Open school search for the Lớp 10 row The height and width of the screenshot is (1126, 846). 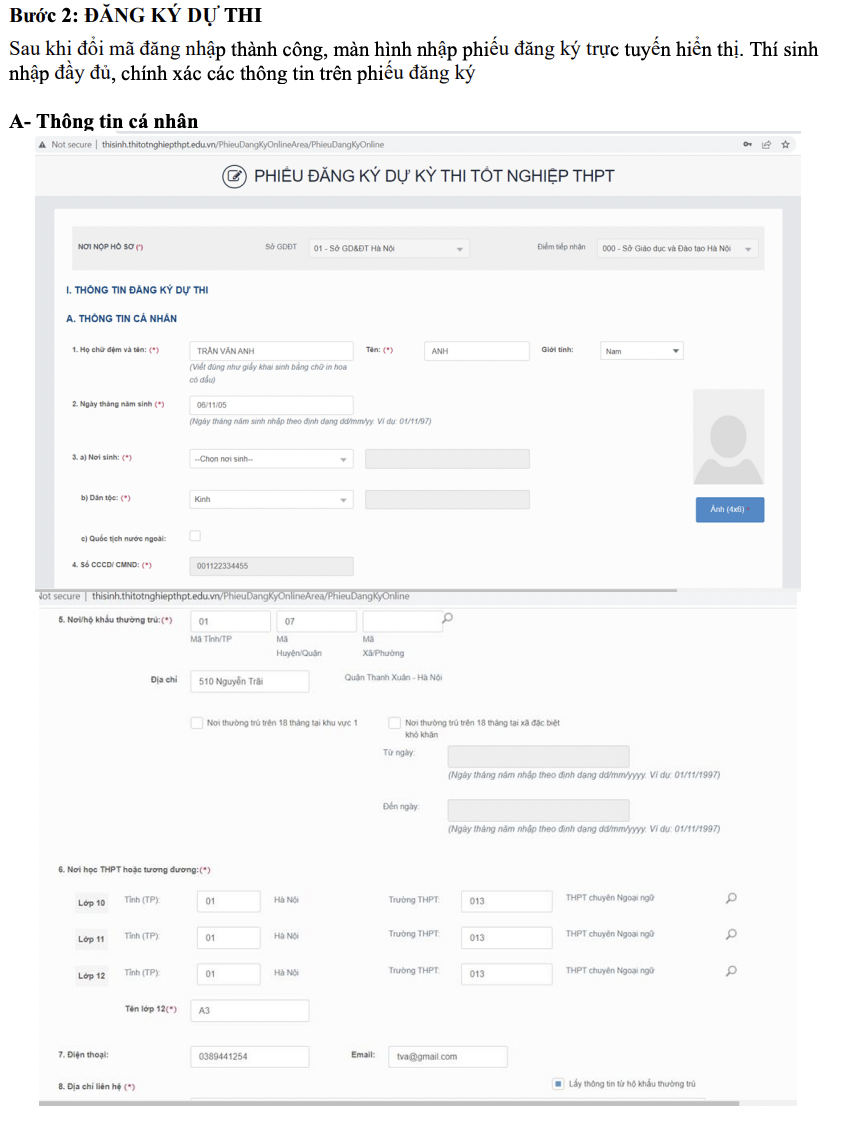click(x=731, y=898)
